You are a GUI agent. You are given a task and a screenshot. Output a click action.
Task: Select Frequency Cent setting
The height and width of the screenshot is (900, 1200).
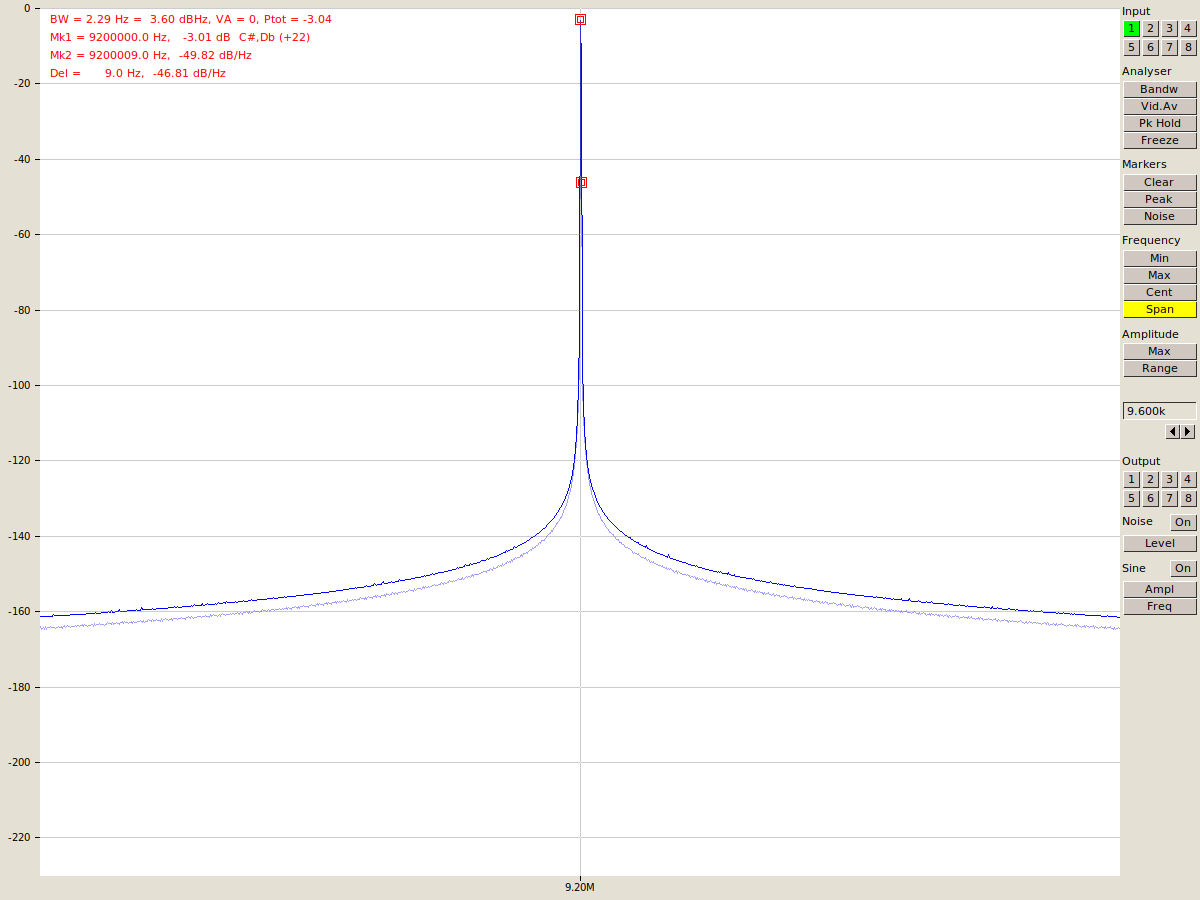click(1159, 292)
